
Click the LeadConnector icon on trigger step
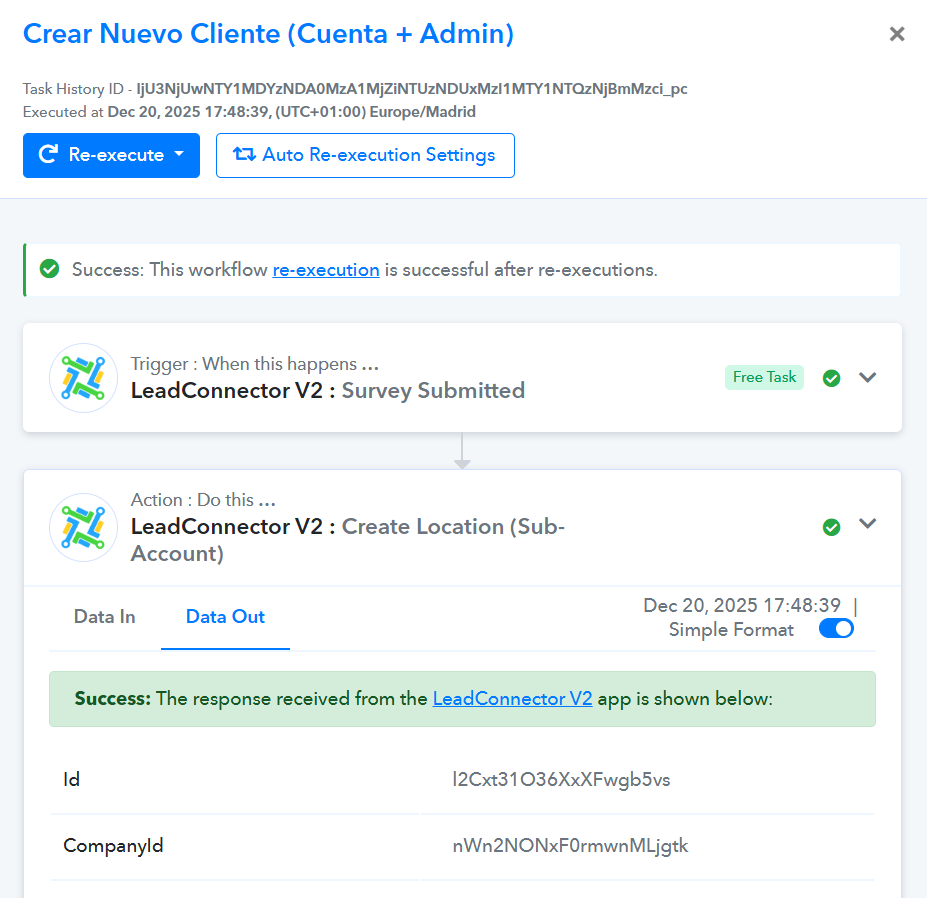tap(84, 378)
